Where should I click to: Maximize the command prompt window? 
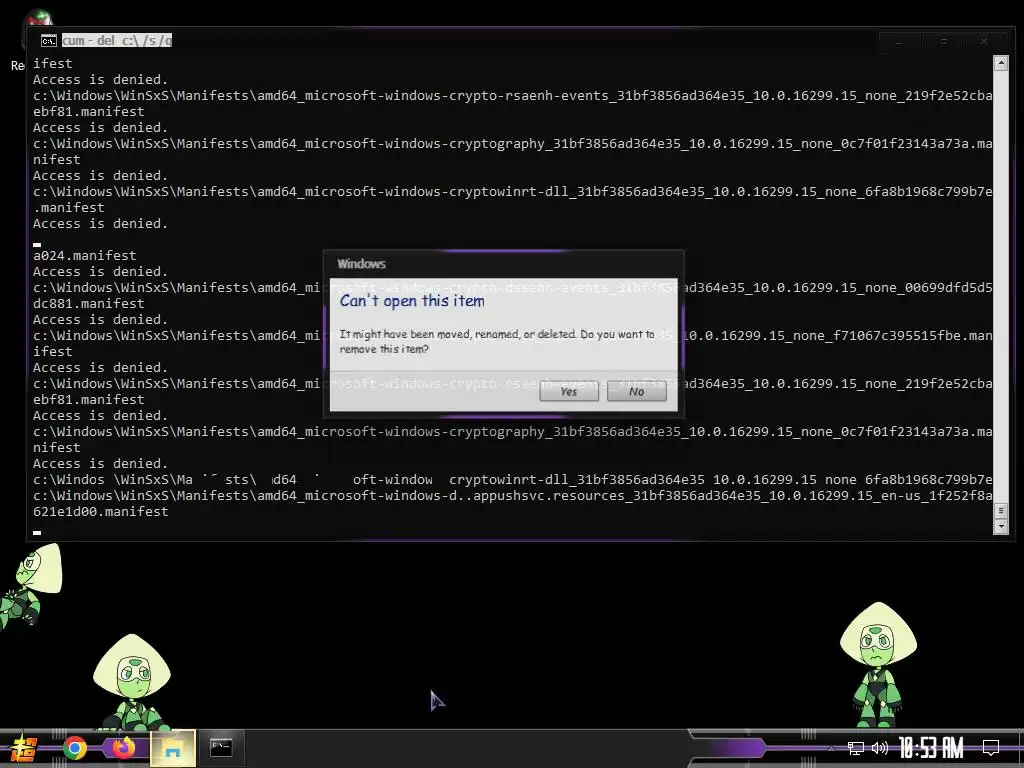pyautogui.click(x=943, y=41)
